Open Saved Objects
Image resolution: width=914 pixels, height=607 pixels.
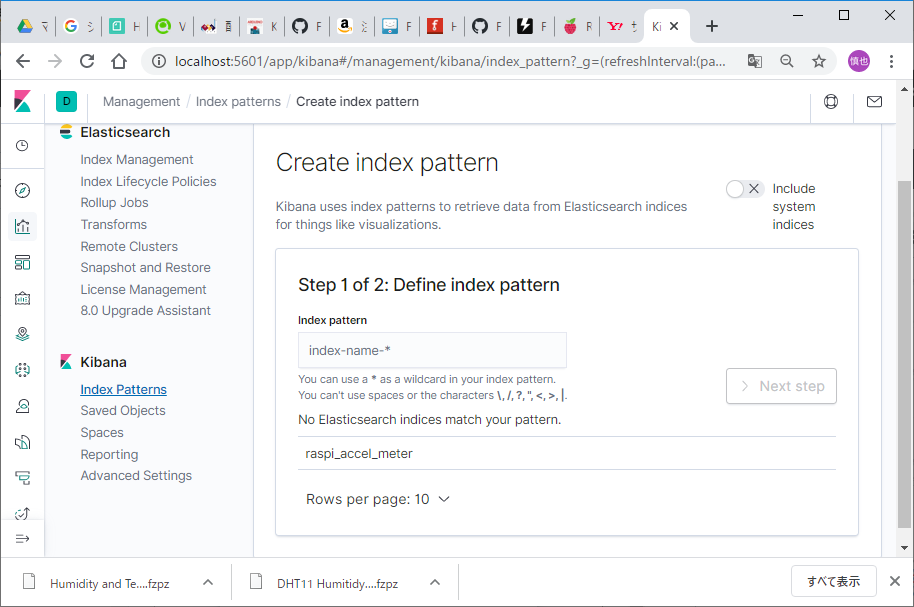pos(123,410)
